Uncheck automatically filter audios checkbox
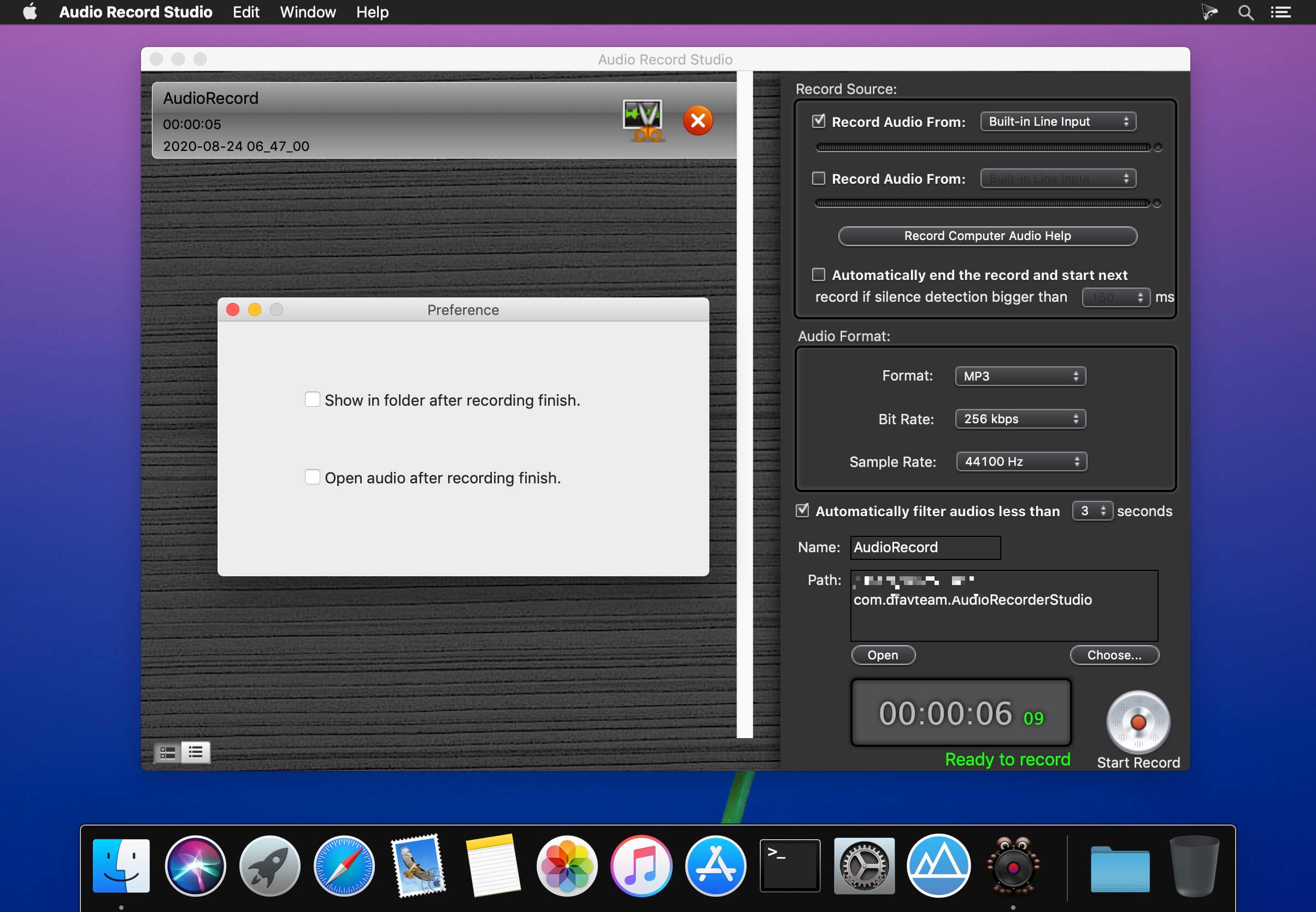This screenshot has height=912, width=1316. coord(802,510)
